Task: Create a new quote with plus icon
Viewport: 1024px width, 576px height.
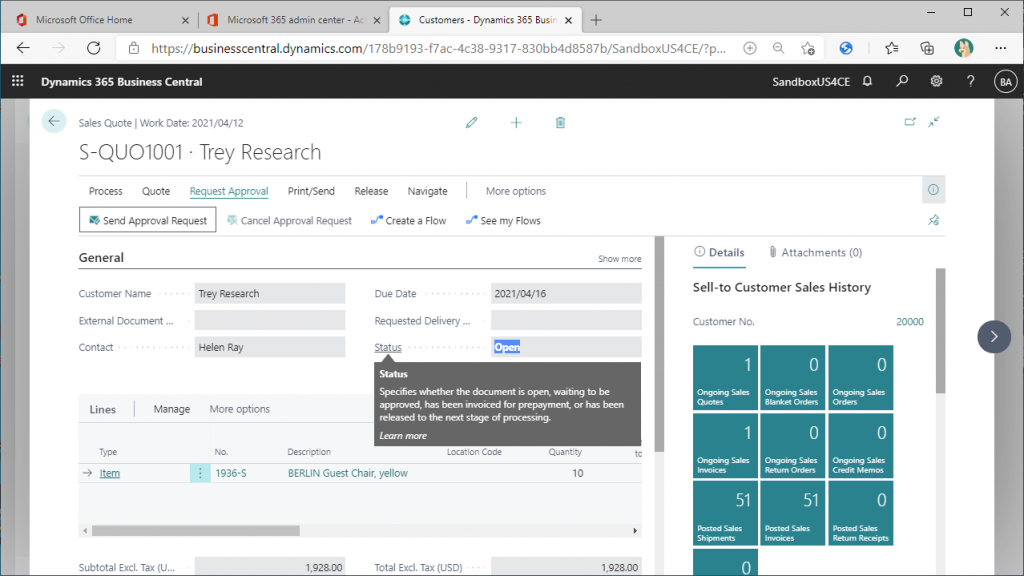Action: coord(516,123)
